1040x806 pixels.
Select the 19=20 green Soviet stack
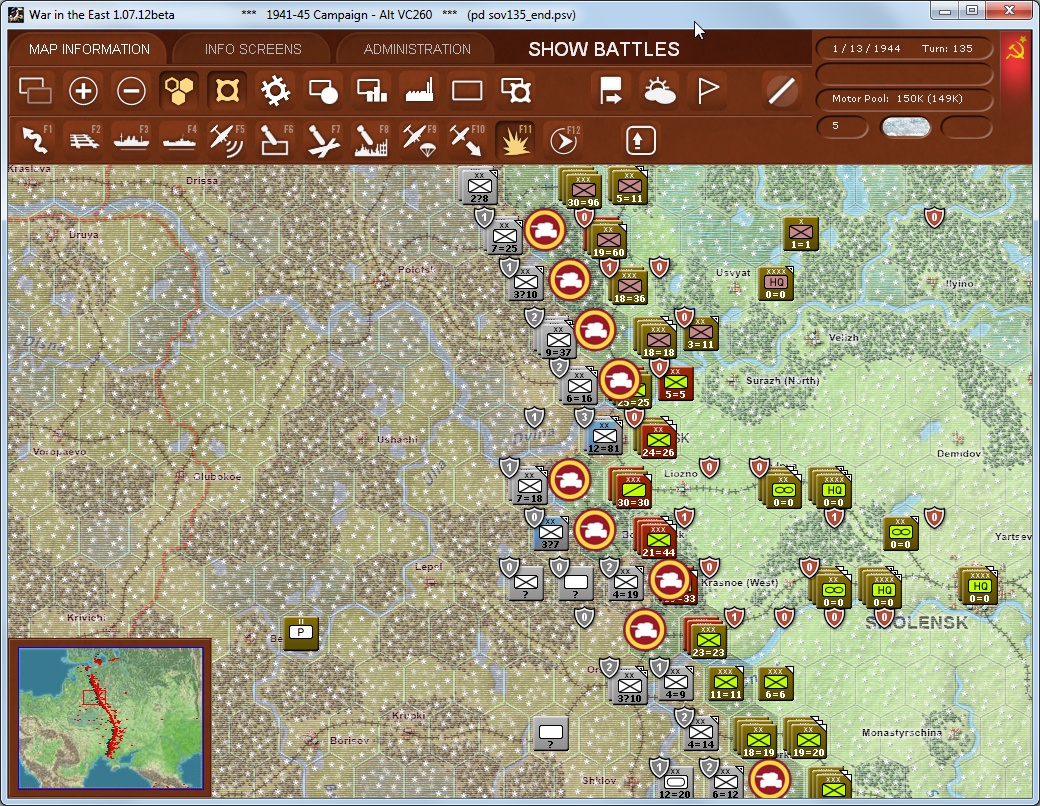[x=806, y=738]
